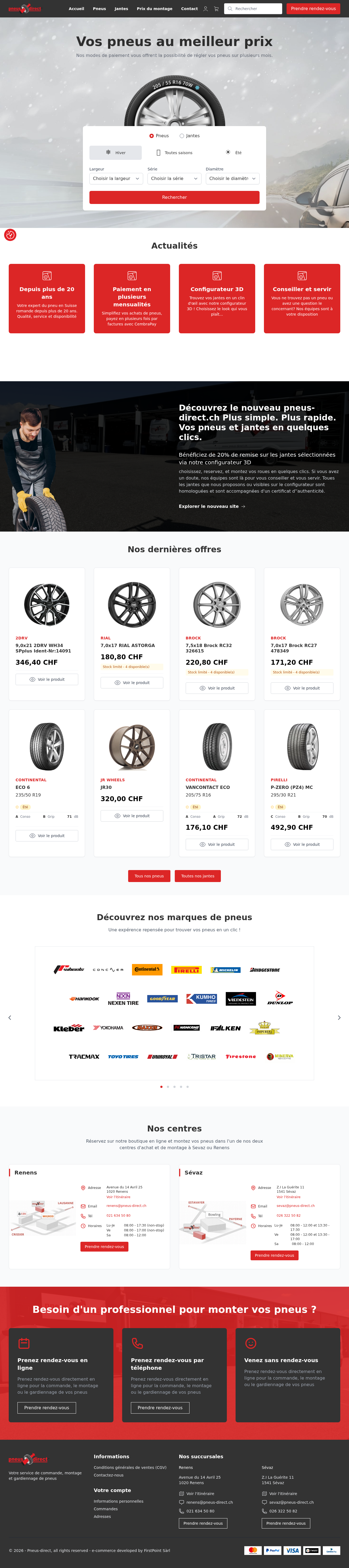The image size is (349, 1568).
Task: Open the Largeur dropdown
Action: [116, 179]
